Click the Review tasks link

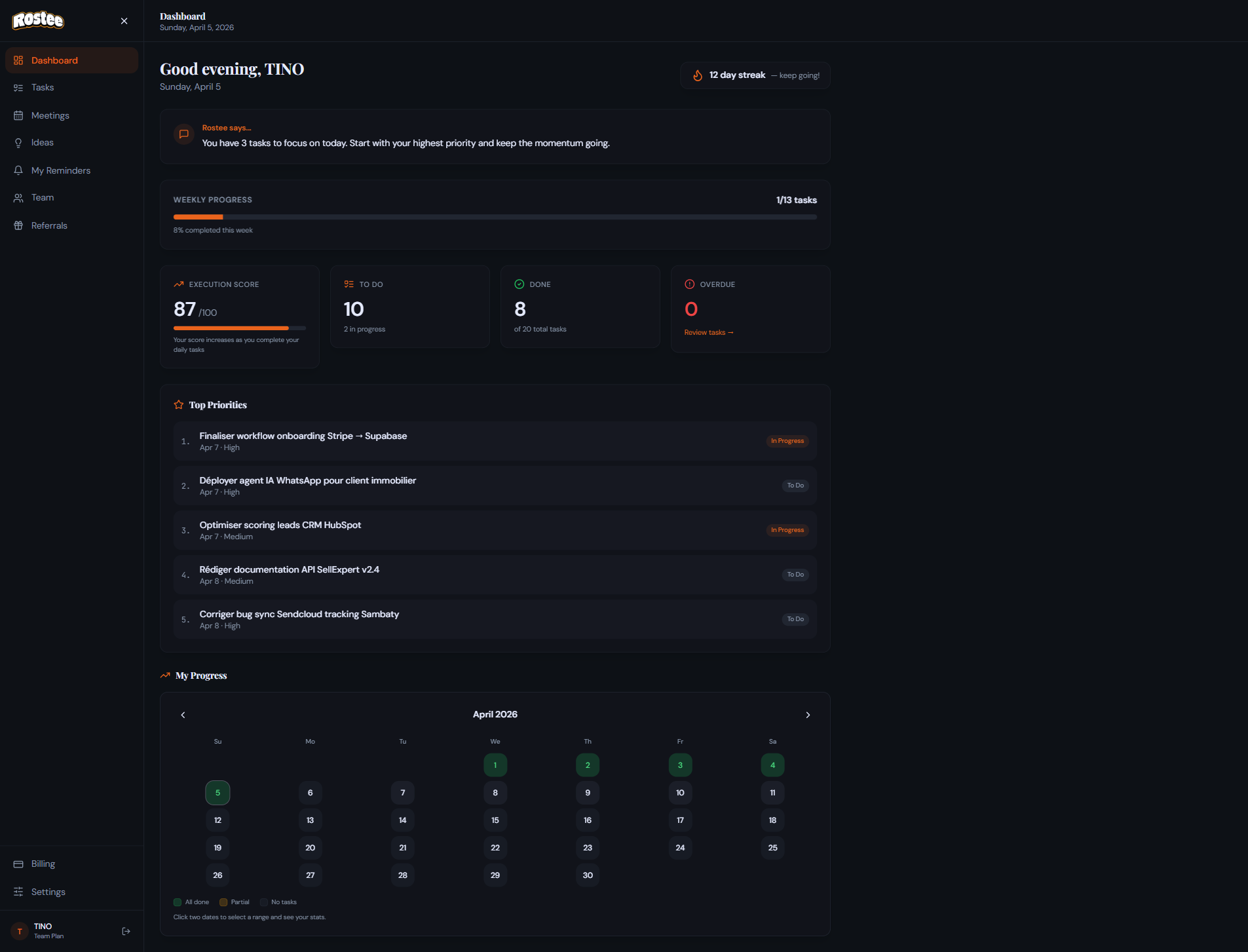[708, 333]
